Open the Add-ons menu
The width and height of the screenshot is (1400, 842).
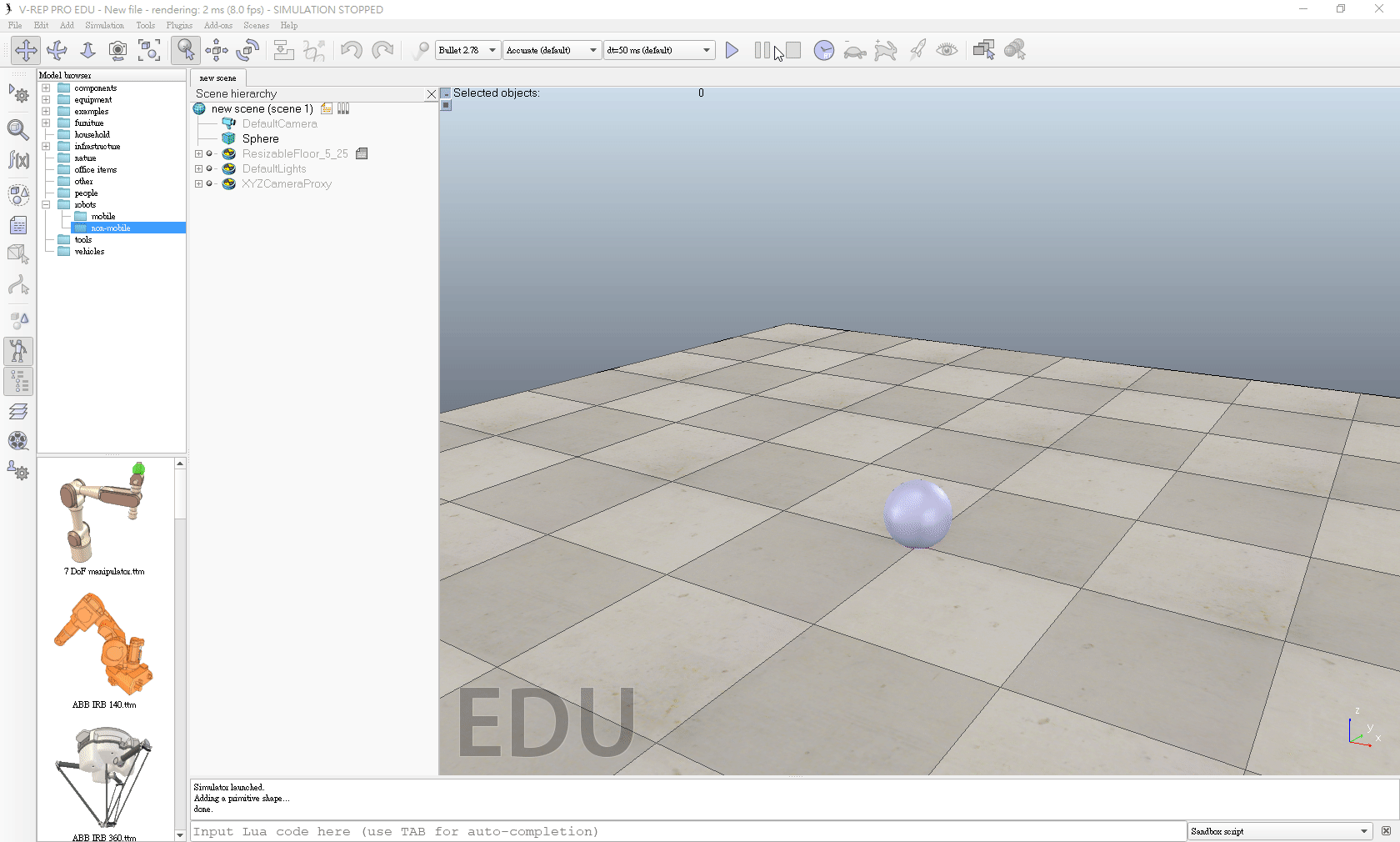[218, 25]
